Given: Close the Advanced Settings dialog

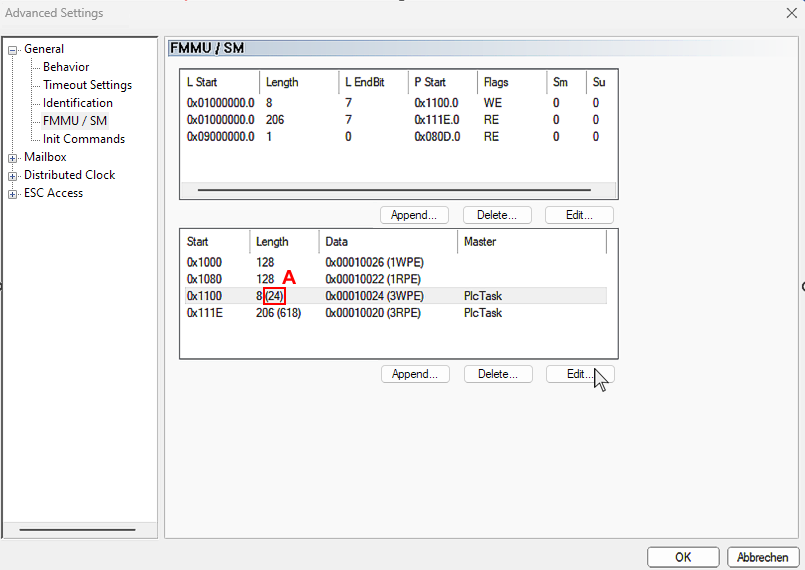Looking at the screenshot, I should (x=792, y=13).
